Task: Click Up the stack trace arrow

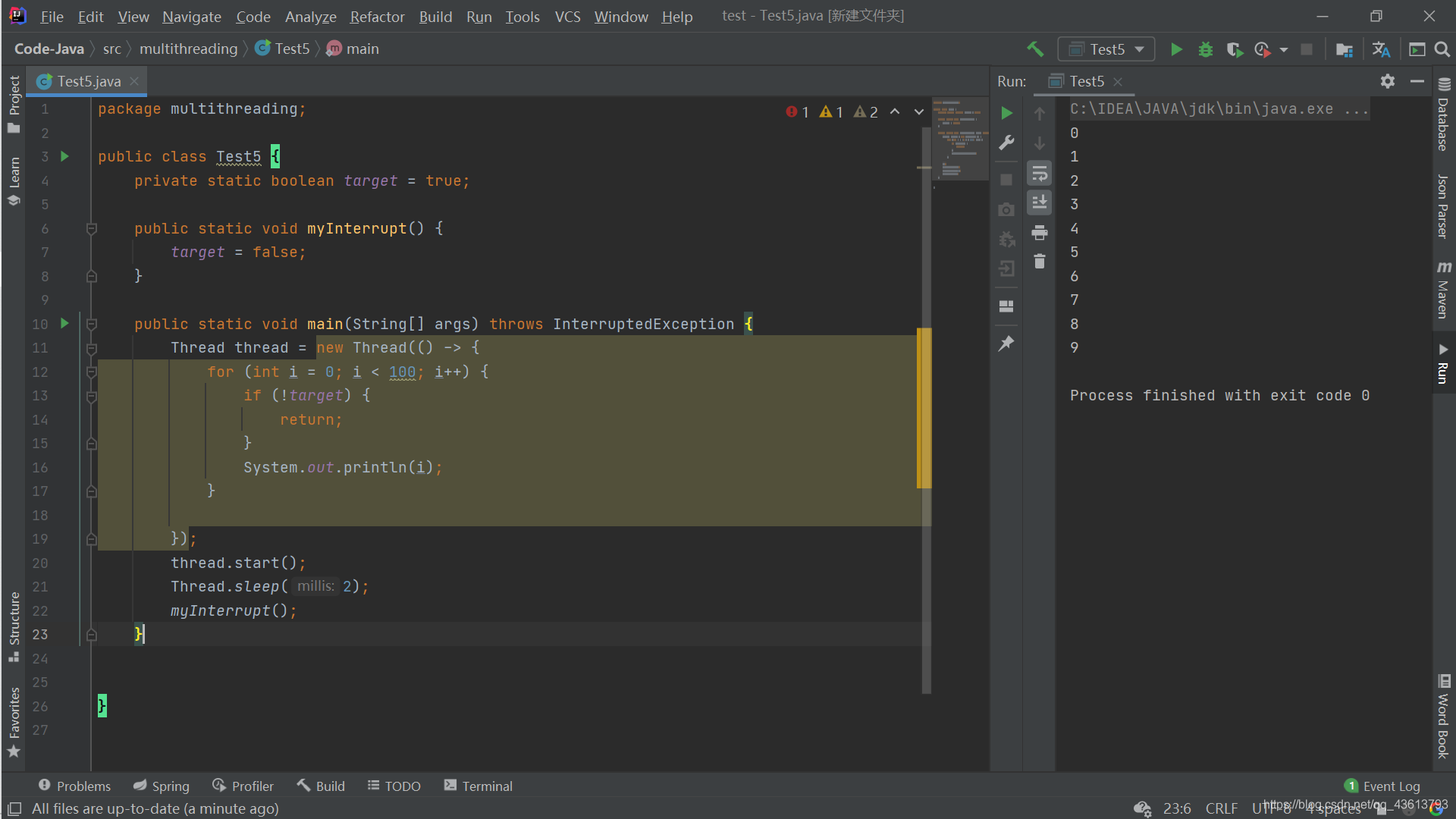Action: [1040, 113]
